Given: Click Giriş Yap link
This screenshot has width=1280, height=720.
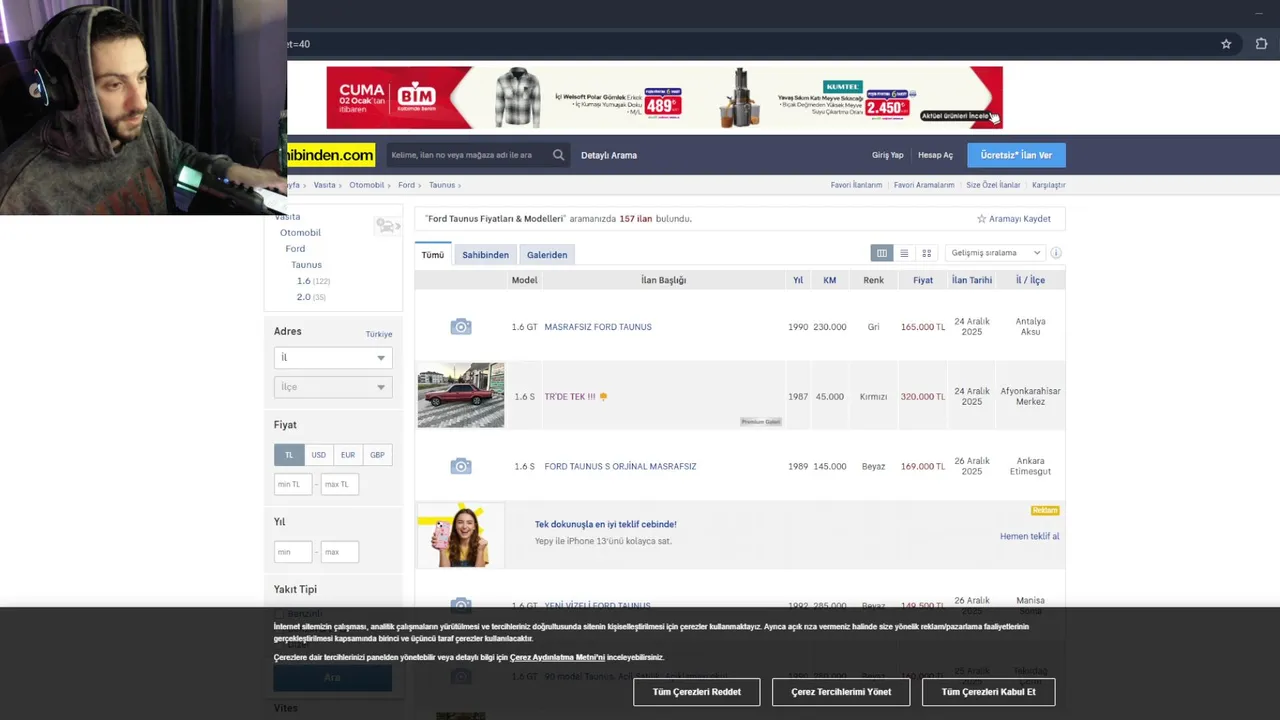Looking at the screenshot, I should pos(887,155).
